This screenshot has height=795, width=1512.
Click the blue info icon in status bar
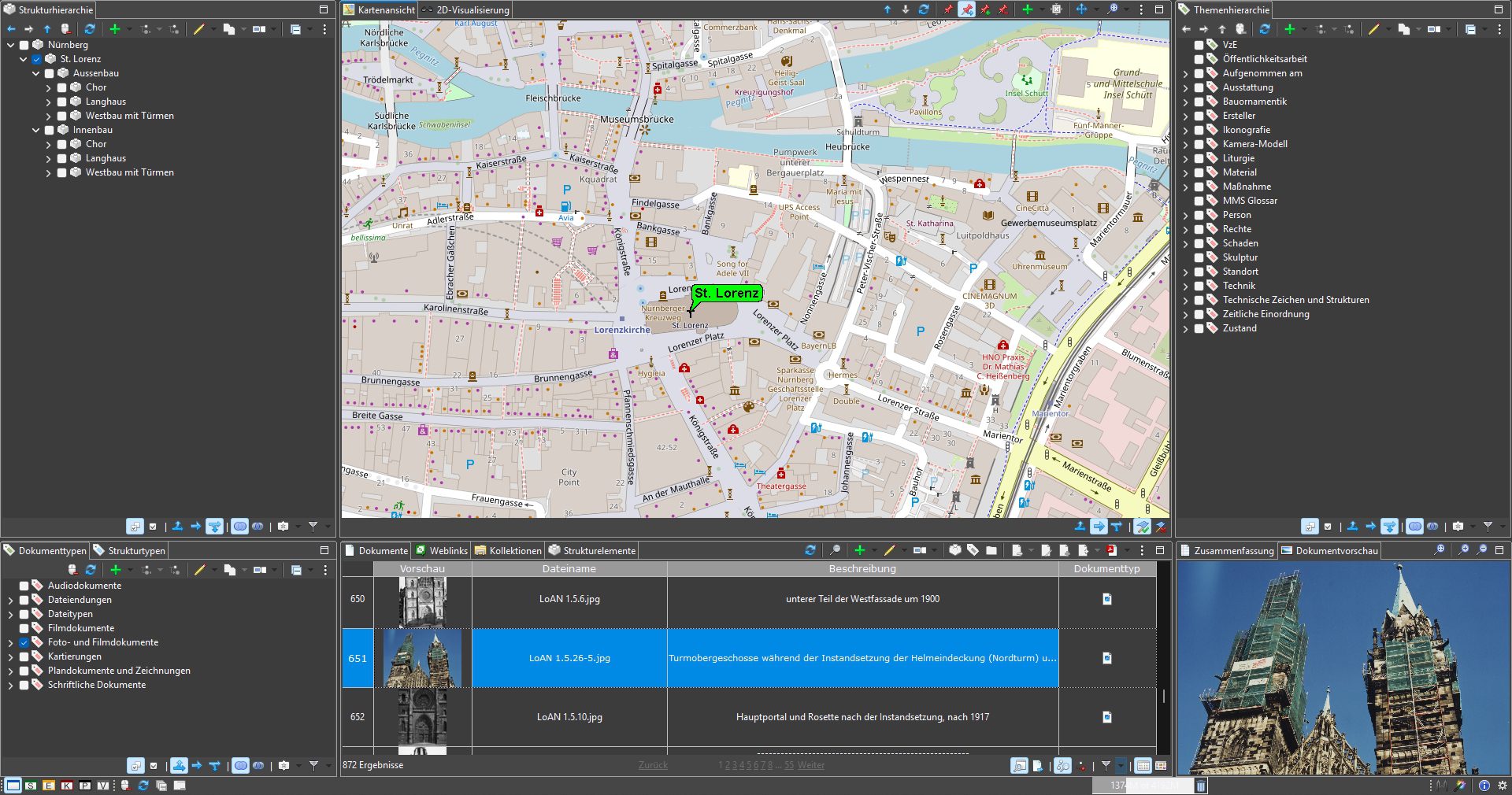(x=1484, y=786)
